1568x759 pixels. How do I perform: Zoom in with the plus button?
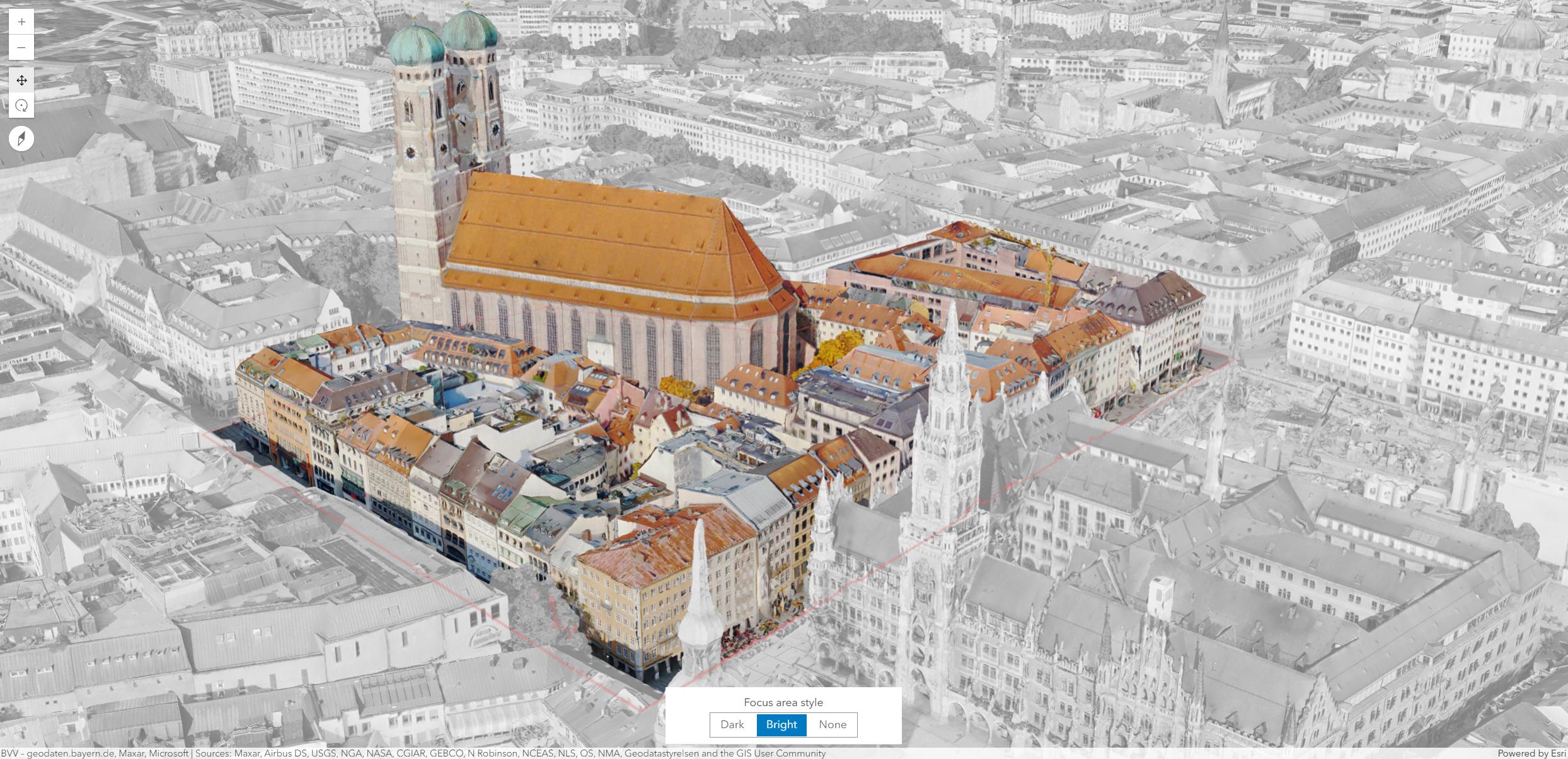[21, 22]
